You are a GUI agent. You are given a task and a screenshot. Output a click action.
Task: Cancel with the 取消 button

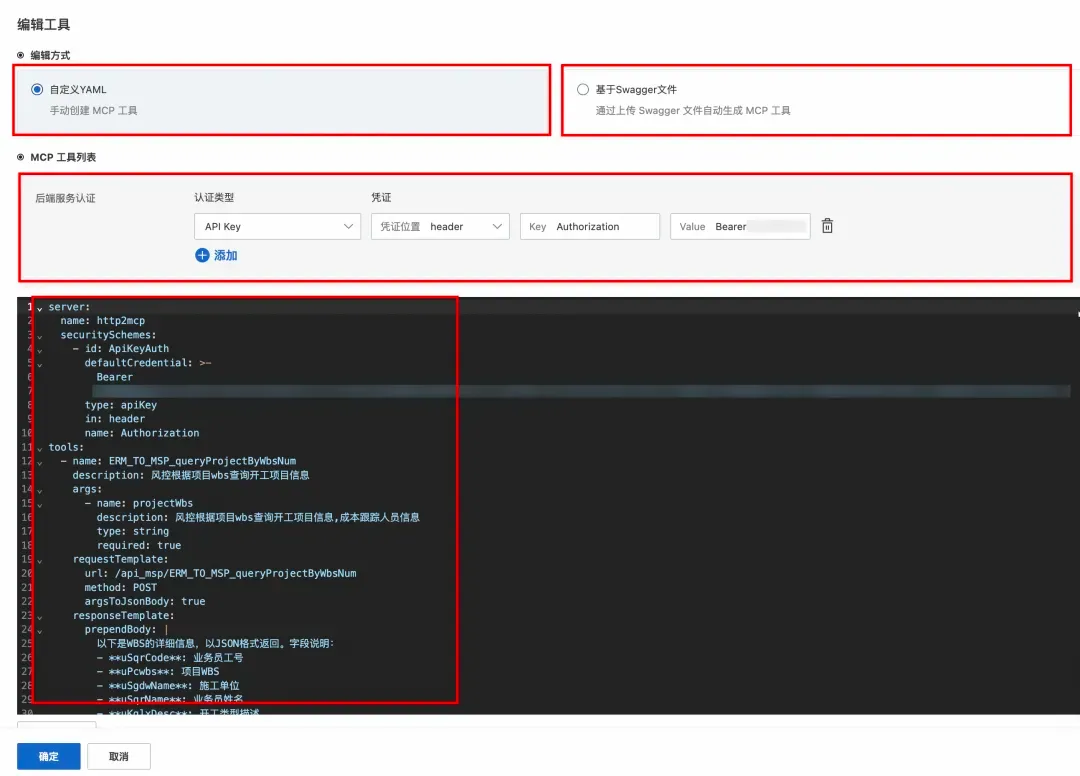(118, 756)
